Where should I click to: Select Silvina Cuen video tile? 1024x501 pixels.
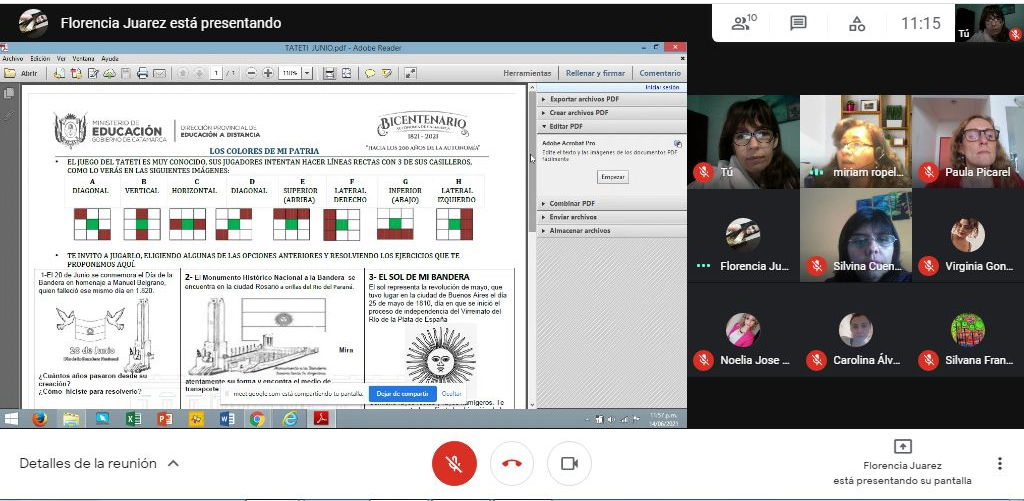click(856, 236)
